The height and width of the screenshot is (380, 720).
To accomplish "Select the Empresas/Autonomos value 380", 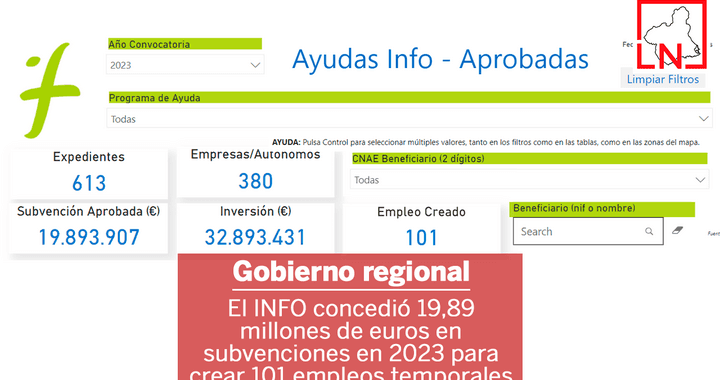I will tap(255, 181).
